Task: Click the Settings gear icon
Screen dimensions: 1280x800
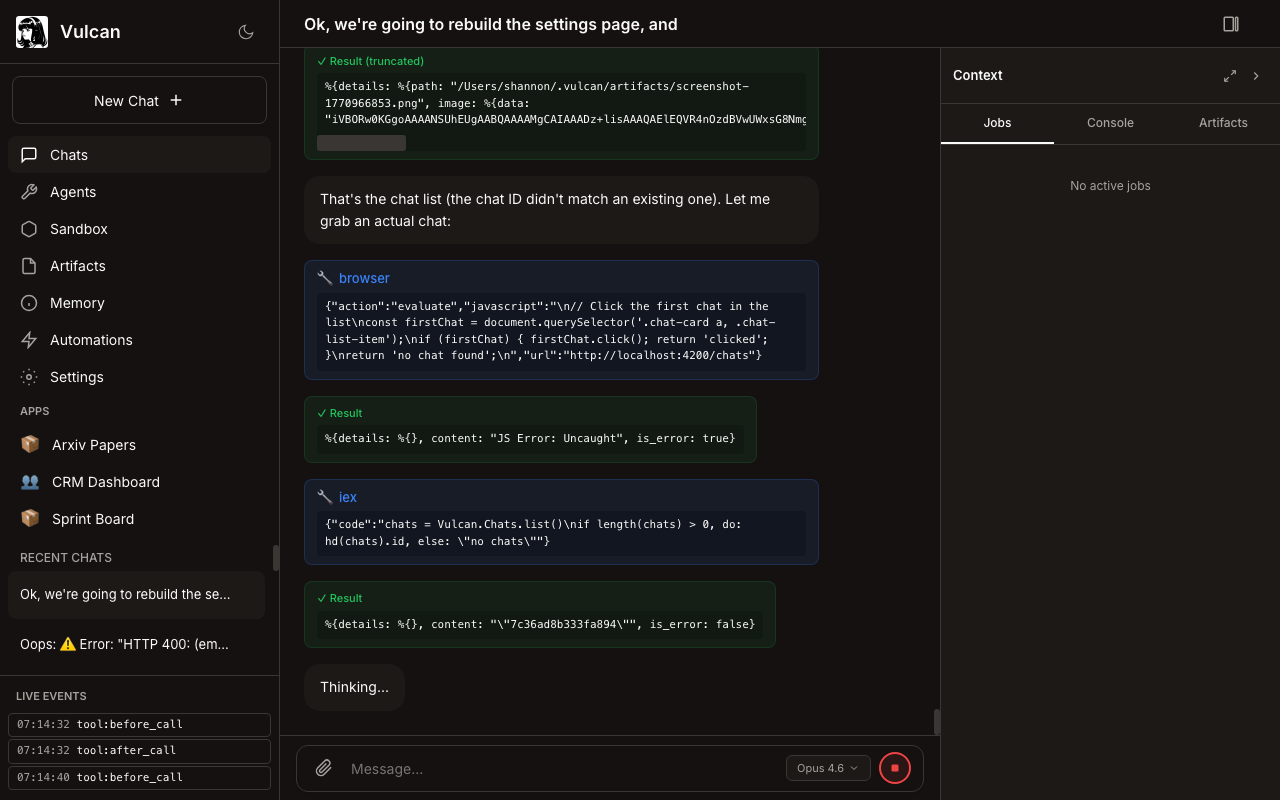Action: pyautogui.click(x=29, y=377)
